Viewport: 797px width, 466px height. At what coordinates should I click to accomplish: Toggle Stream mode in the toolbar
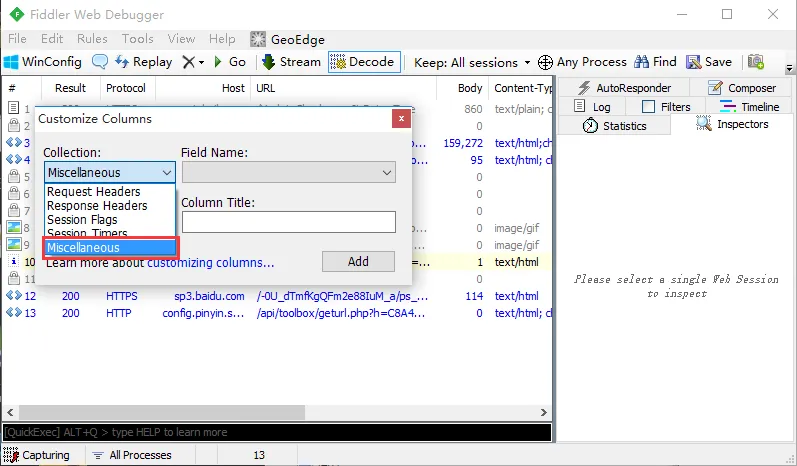click(291, 62)
